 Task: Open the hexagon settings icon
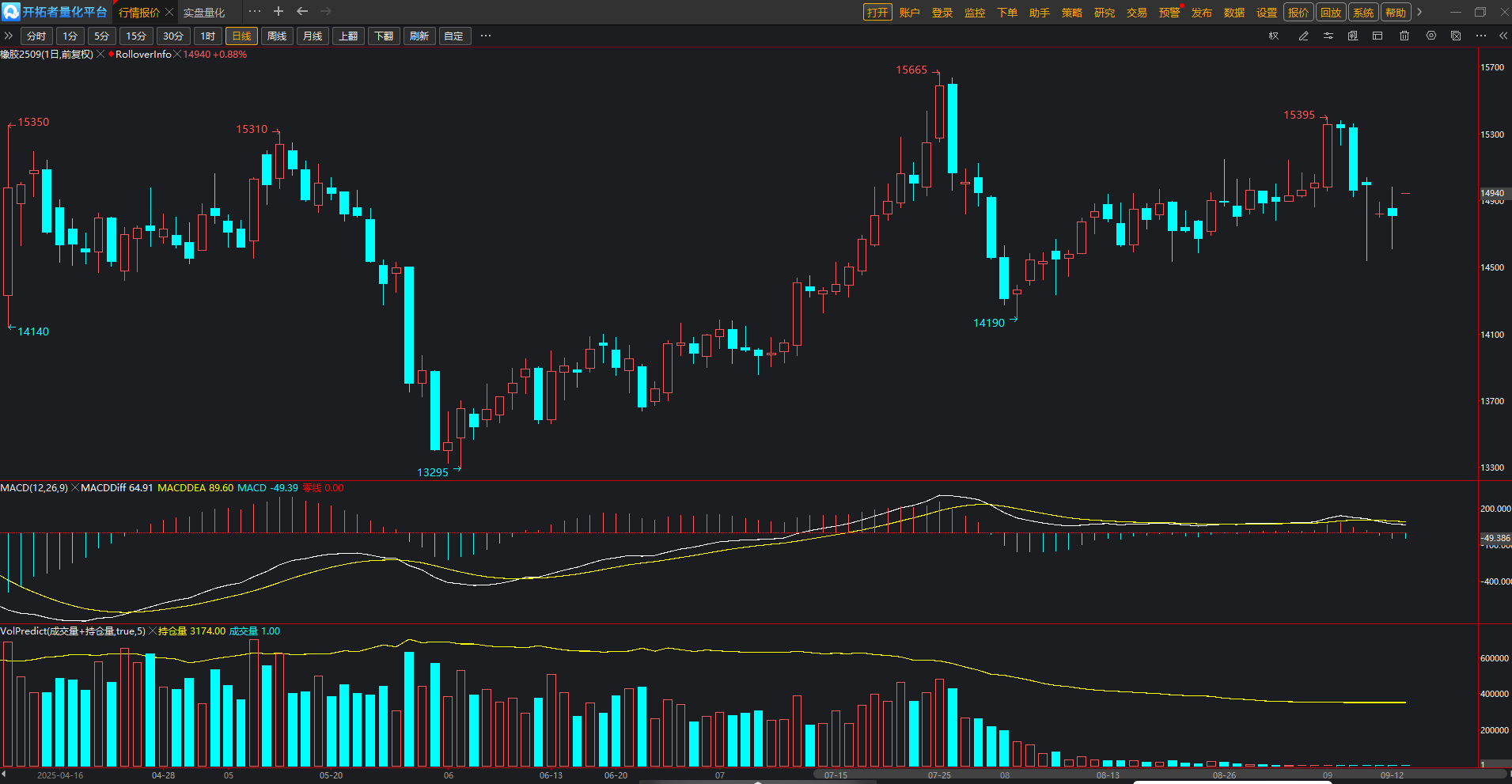click(x=1431, y=36)
